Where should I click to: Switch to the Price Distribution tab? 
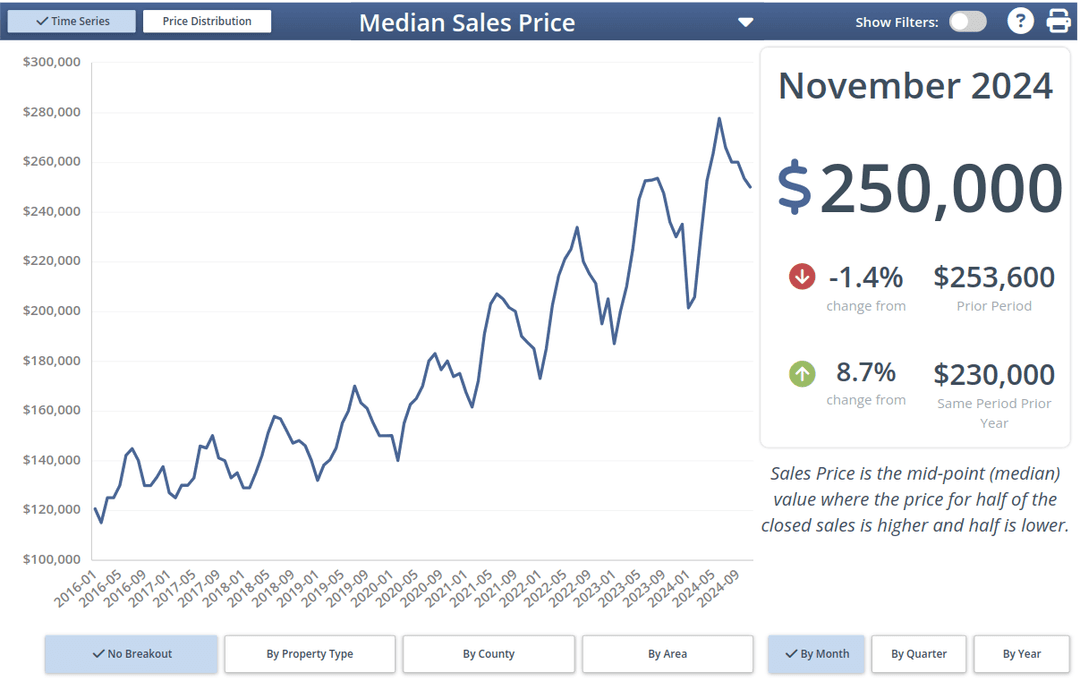coord(207,21)
